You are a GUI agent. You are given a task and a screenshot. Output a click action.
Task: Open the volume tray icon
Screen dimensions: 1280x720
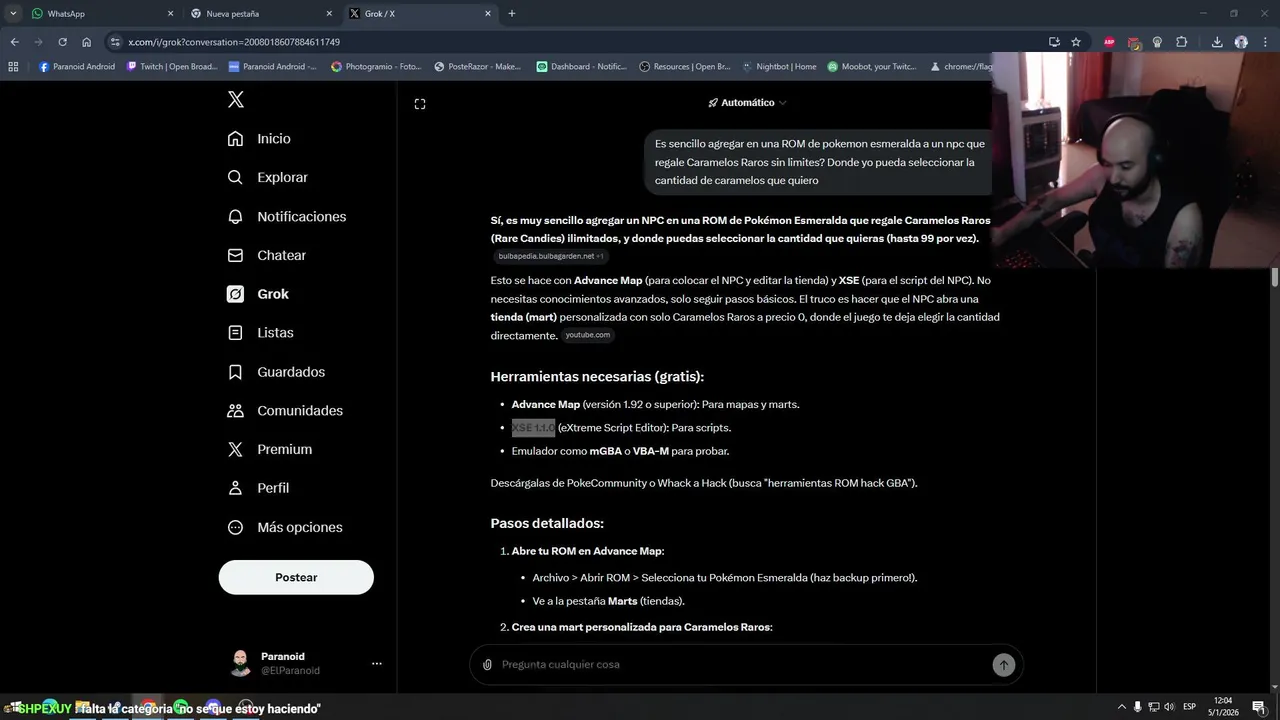[x=1170, y=707]
